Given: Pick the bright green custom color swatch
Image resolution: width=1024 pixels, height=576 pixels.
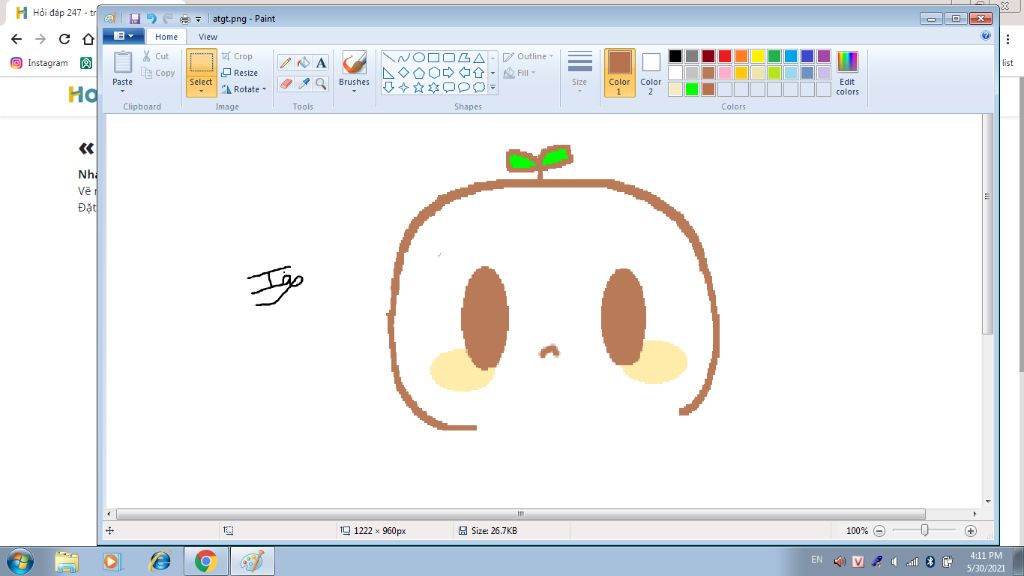Looking at the screenshot, I should point(692,89).
